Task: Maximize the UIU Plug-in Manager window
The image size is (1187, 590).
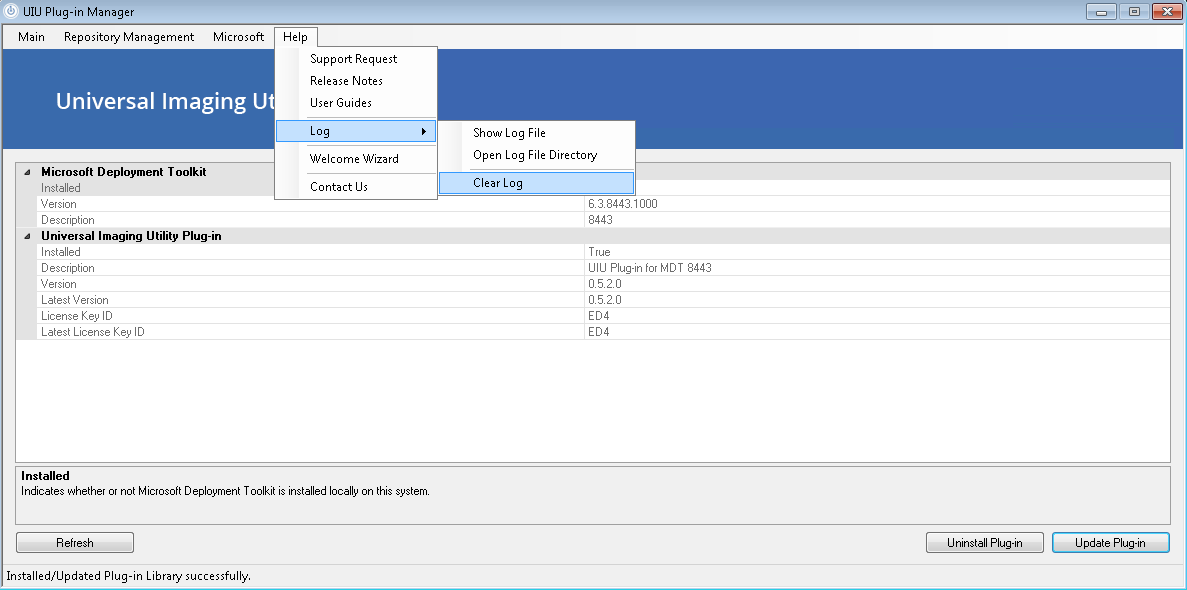Action: click(1134, 11)
